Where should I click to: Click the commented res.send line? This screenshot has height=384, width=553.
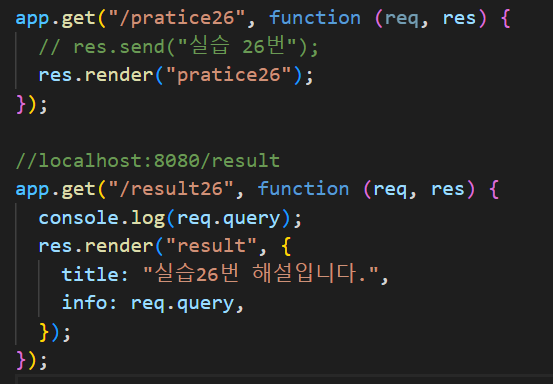[178, 47]
